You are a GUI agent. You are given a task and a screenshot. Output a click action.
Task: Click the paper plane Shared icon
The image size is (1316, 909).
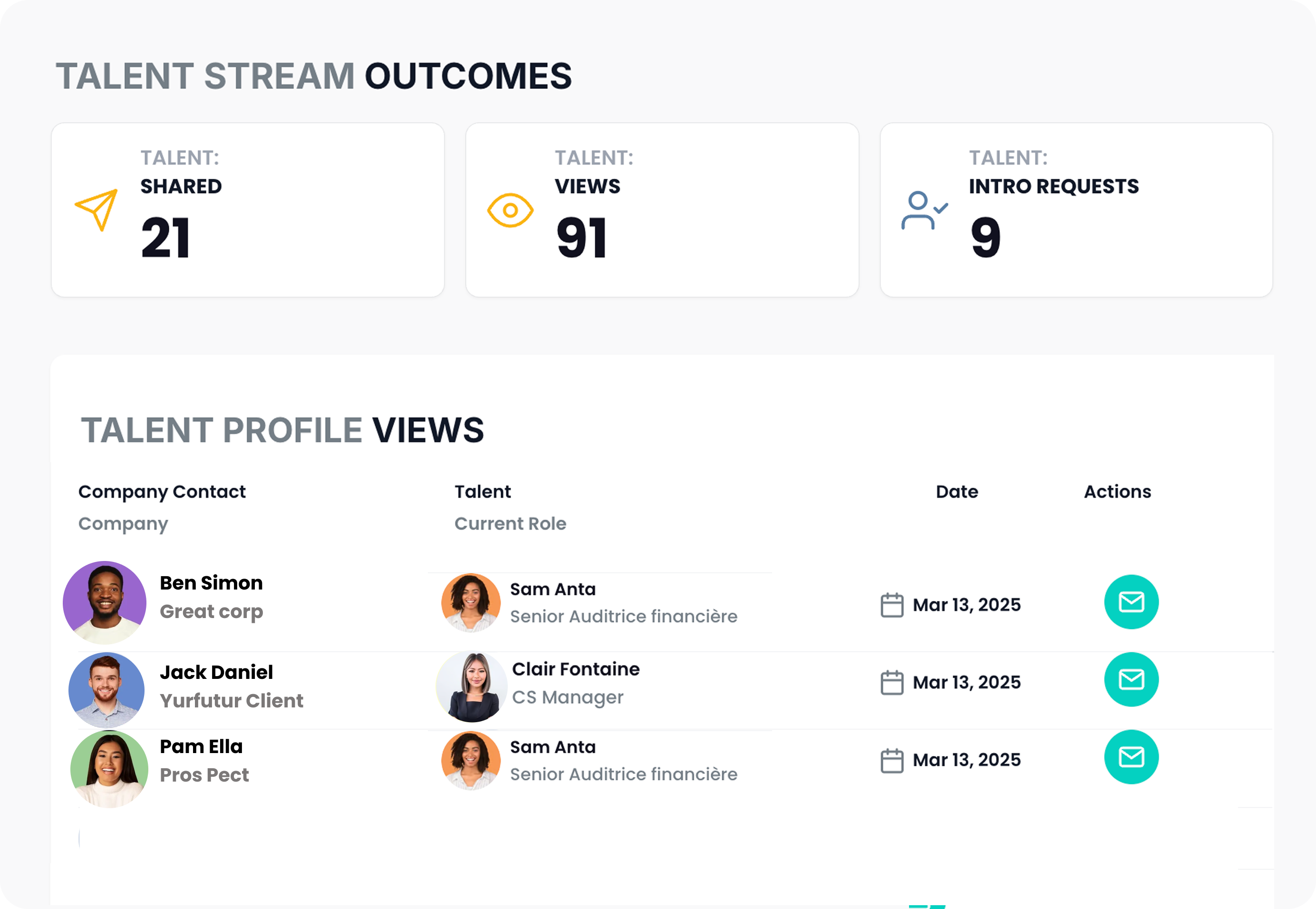click(x=96, y=210)
